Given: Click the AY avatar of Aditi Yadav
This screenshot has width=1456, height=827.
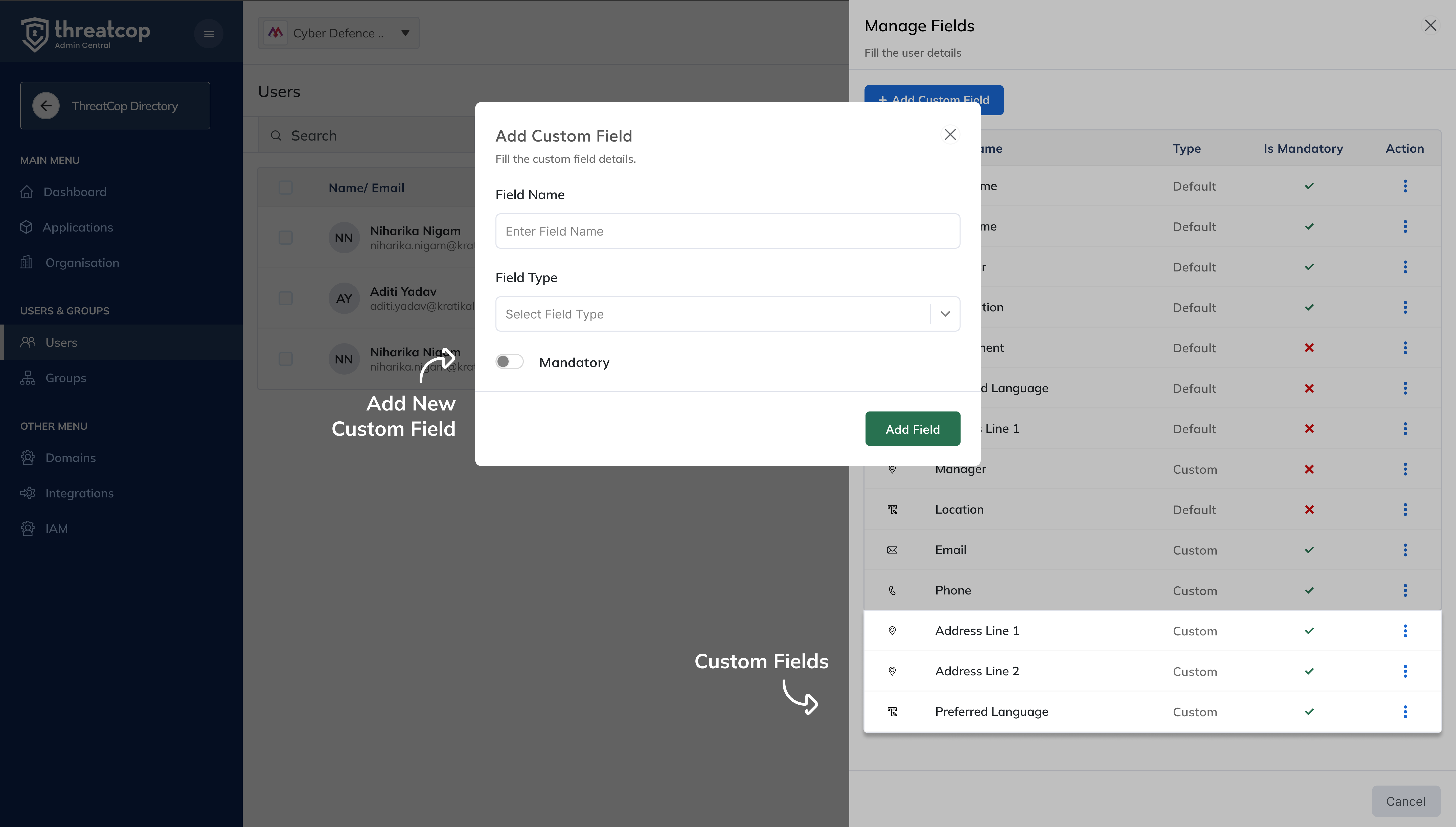Looking at the screenshot, I should pos(344,298).
